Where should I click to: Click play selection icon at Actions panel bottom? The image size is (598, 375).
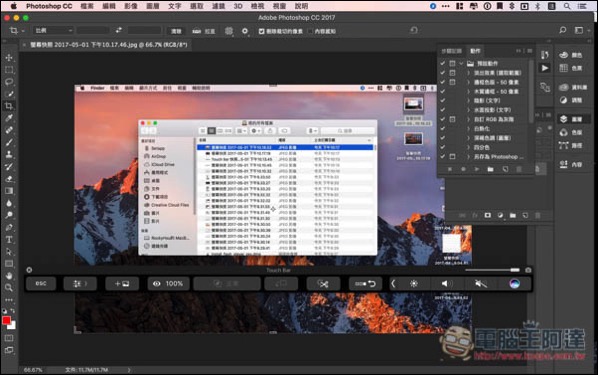click(x=477, y=169)
